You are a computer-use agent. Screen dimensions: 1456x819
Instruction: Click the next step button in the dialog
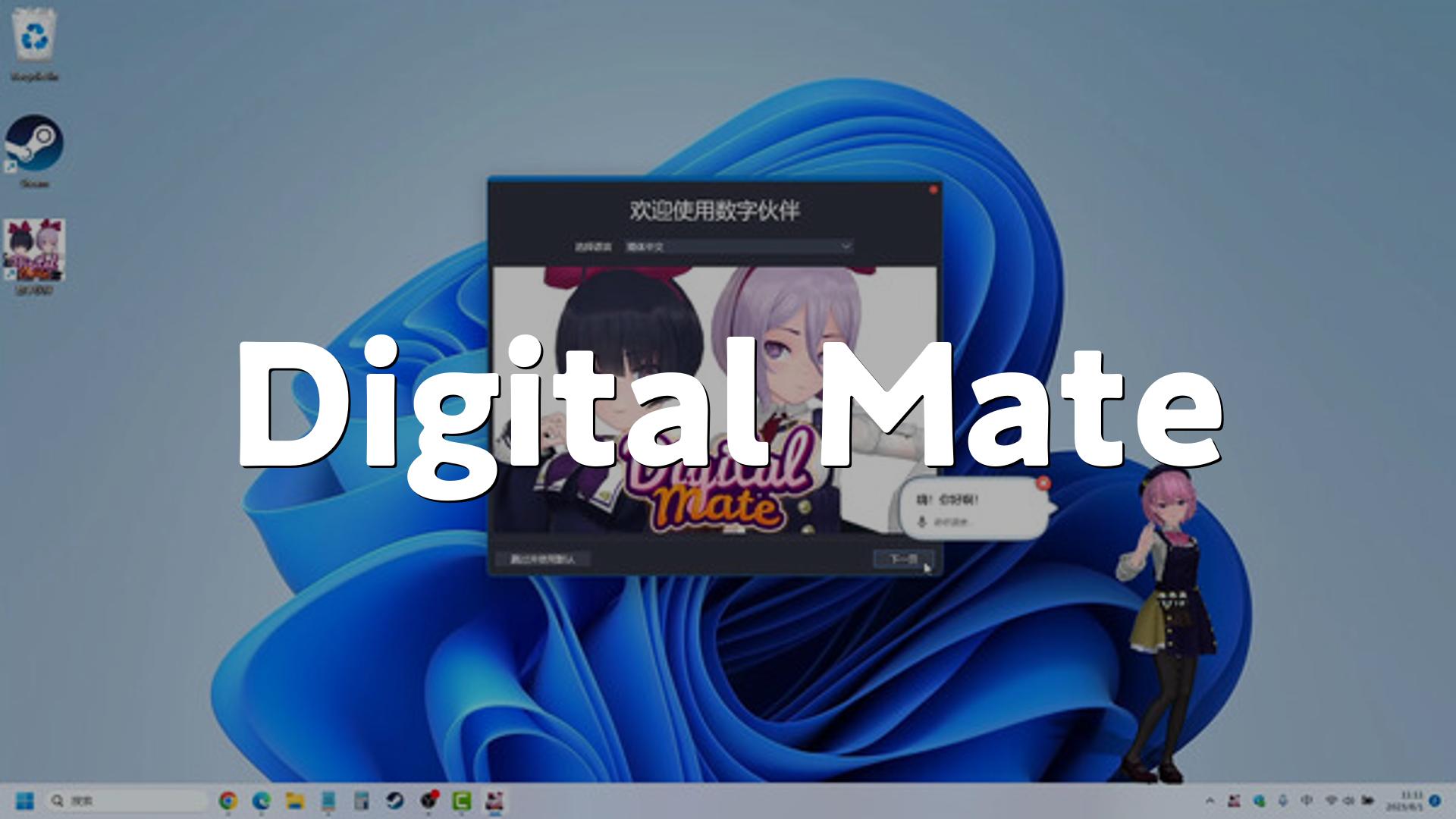(x=902, y=560)
